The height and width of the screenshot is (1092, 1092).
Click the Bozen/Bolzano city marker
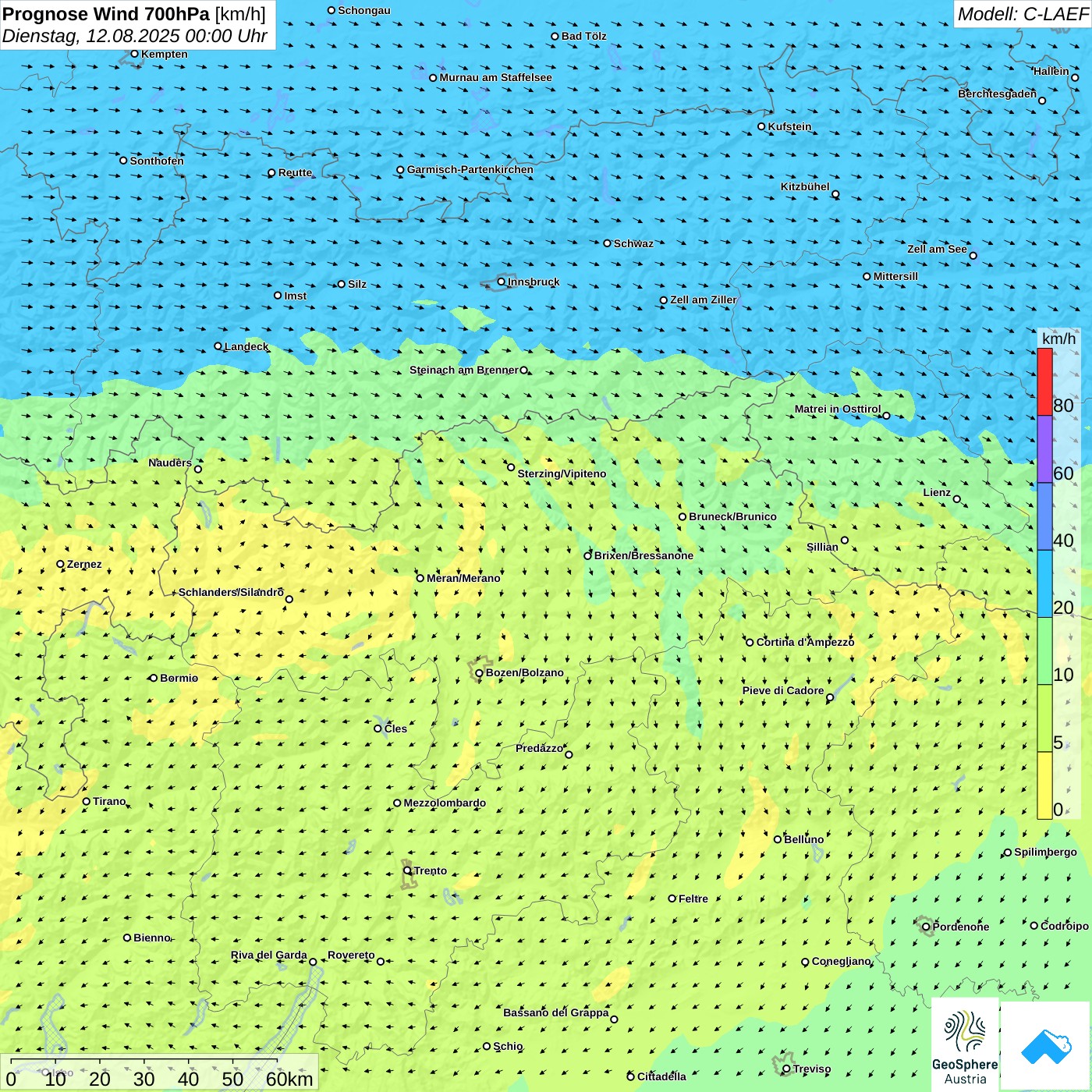pyautogui.click(x=480, y=673)
